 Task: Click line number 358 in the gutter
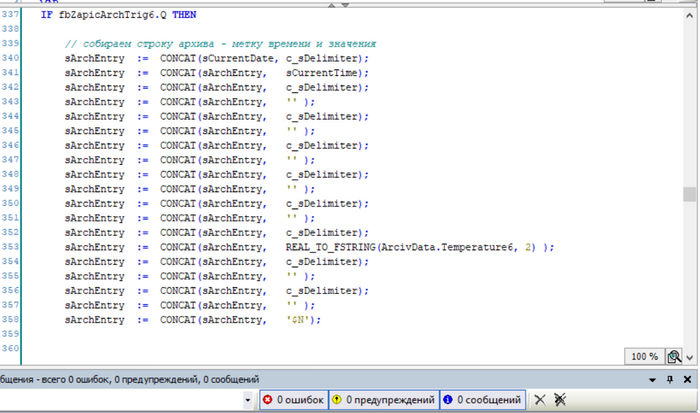(x=11, y=319)
